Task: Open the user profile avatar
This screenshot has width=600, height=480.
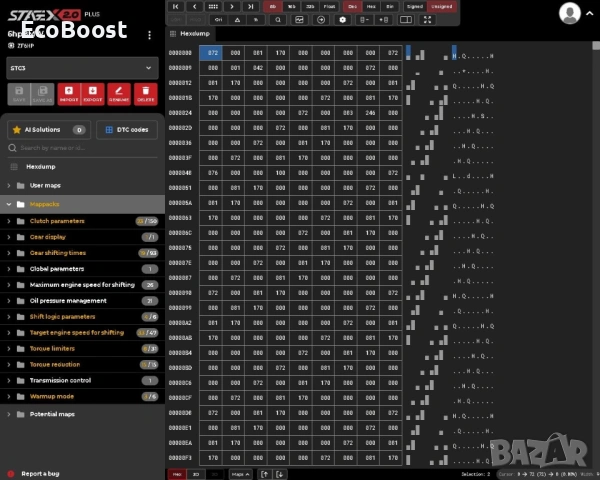Action: point(569,13)
